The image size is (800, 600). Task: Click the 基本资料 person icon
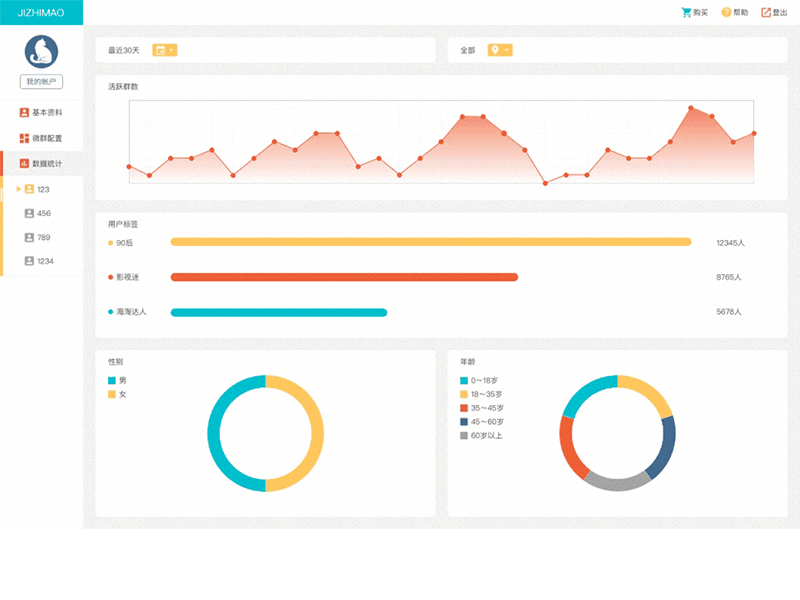24,113
